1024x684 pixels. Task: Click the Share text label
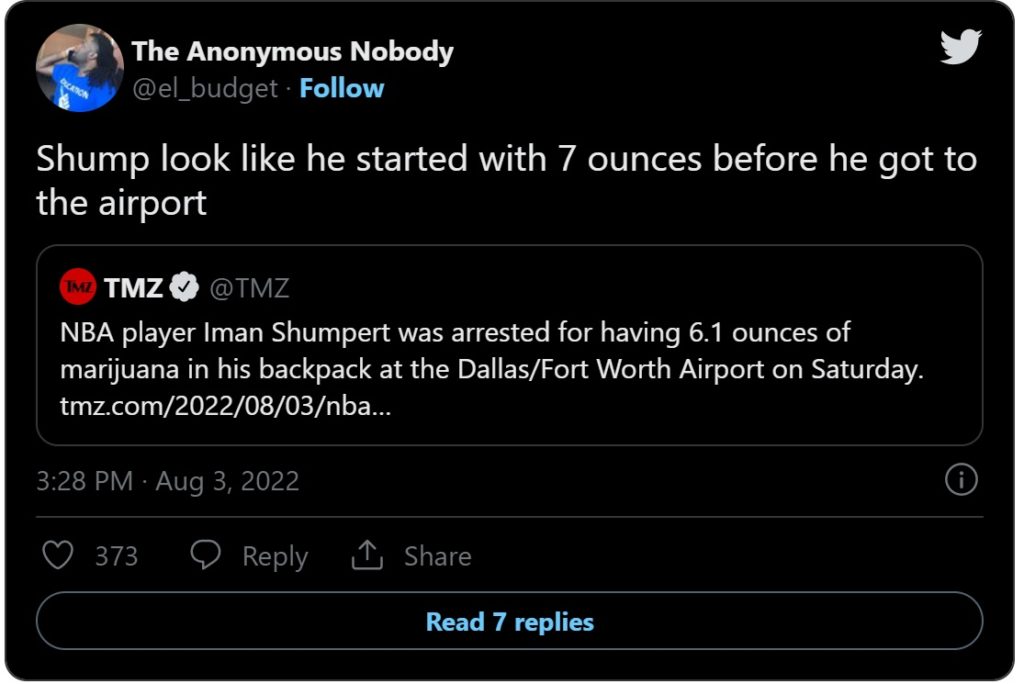[x=437, y=556]
